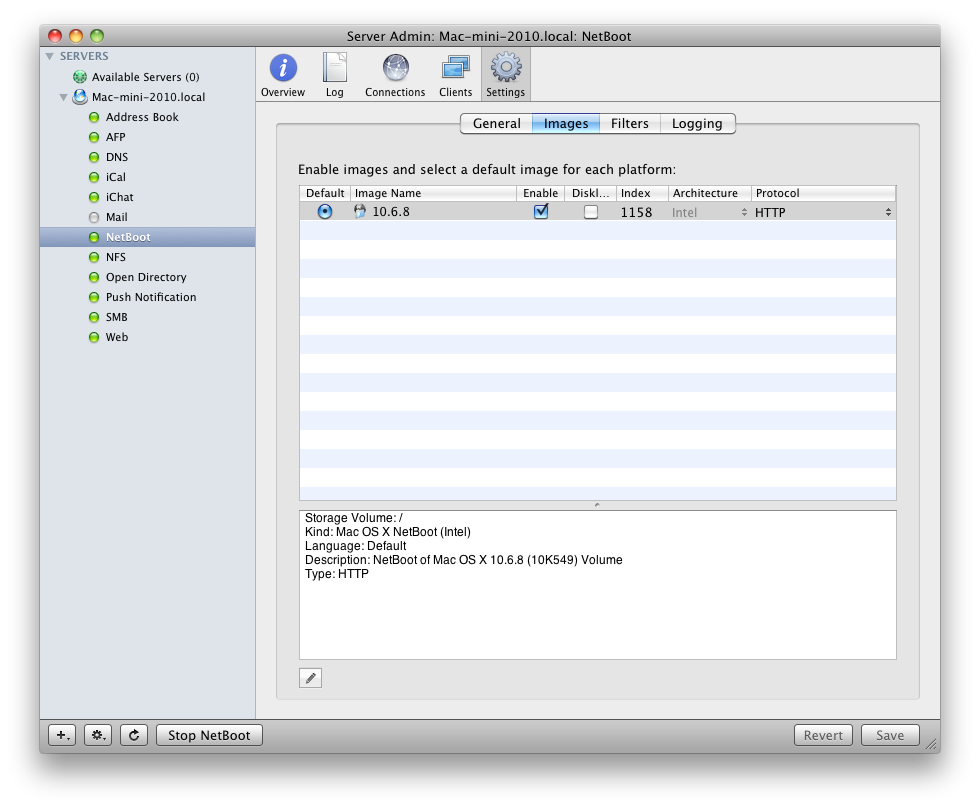This screenshot has width=980, height=808.
Task: Click the 10.6.8 image disk icon
Action: (x=360, y=211)
